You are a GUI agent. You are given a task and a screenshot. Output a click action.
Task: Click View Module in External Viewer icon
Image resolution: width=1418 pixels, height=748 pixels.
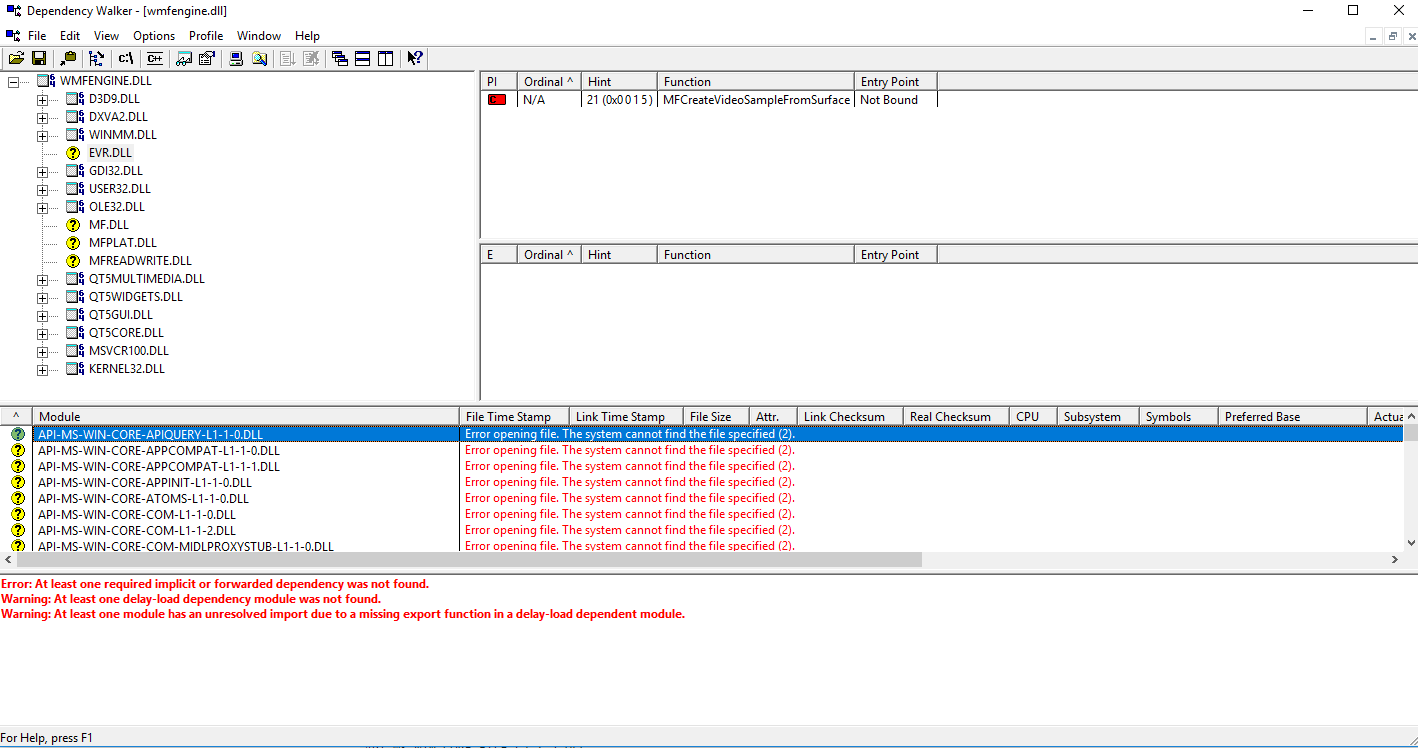click(184, 58)
